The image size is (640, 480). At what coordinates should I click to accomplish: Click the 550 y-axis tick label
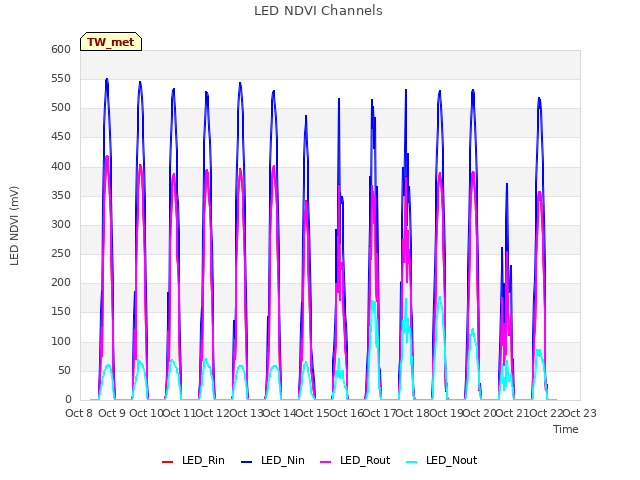click(x=61, y=79)
